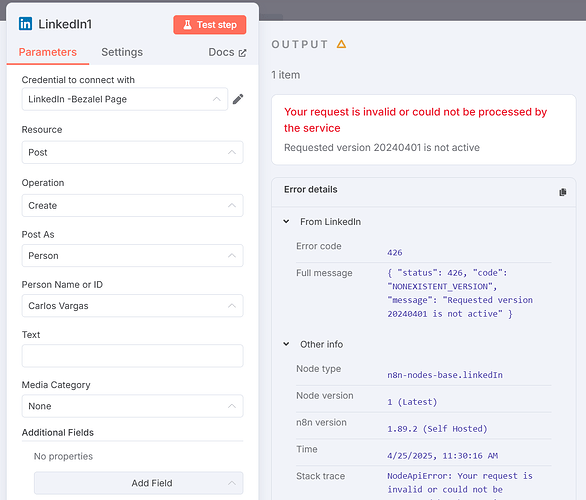Screen dimensions: 586x500
Task: Open the credential dropdown LinkedIn -Bezalel Page
Action: pyautogui.click(x=125, y=99)
